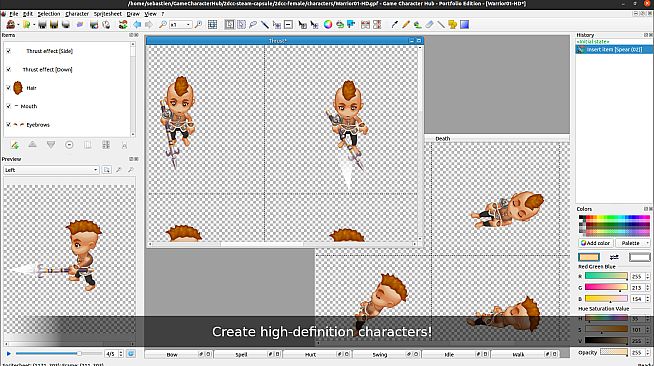Click the Blue value stepper
Viewport: 654px width, 366px height.
click(x=647, y=299)
